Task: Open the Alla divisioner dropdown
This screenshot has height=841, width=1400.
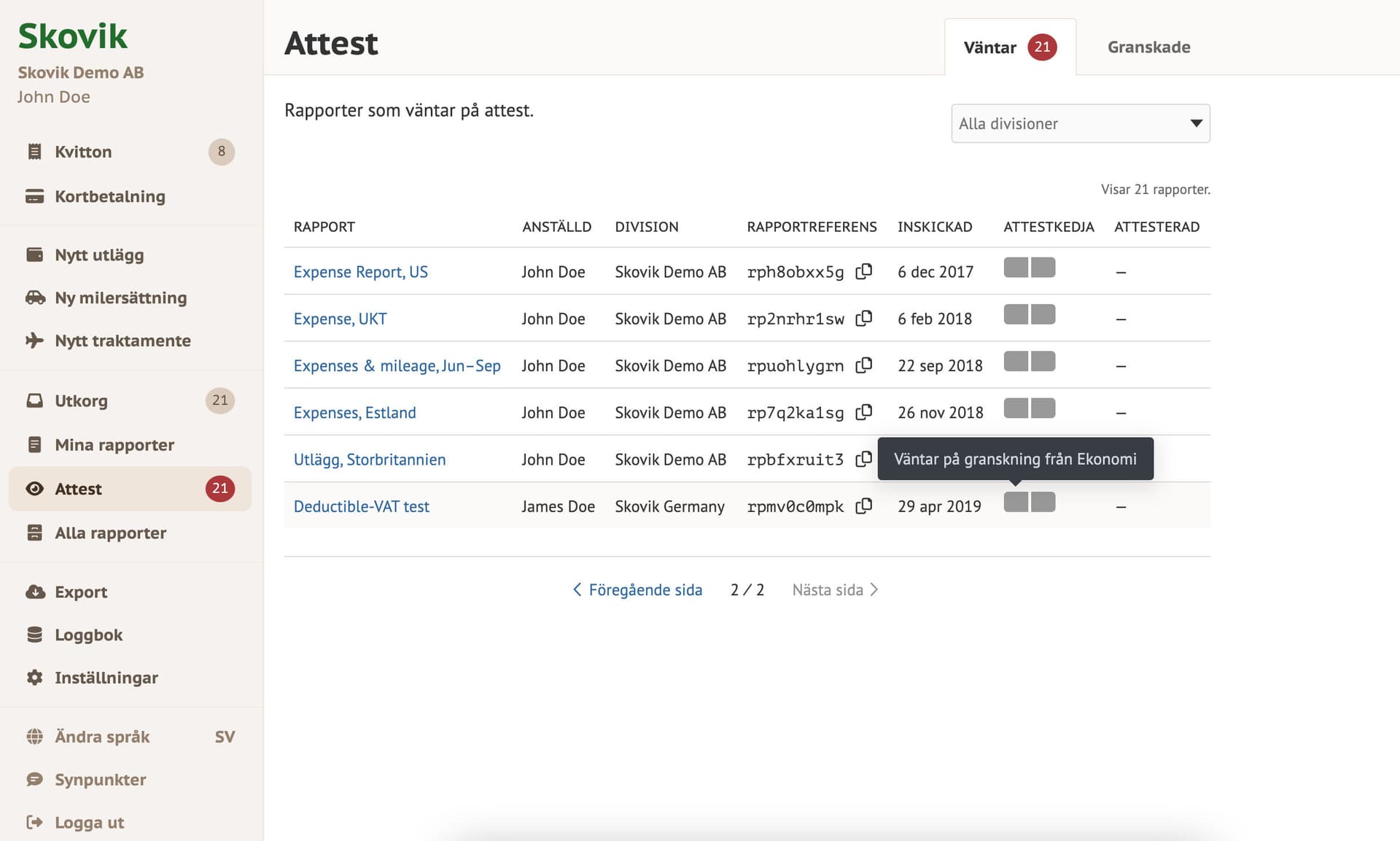Action: tap(1081, 123)
